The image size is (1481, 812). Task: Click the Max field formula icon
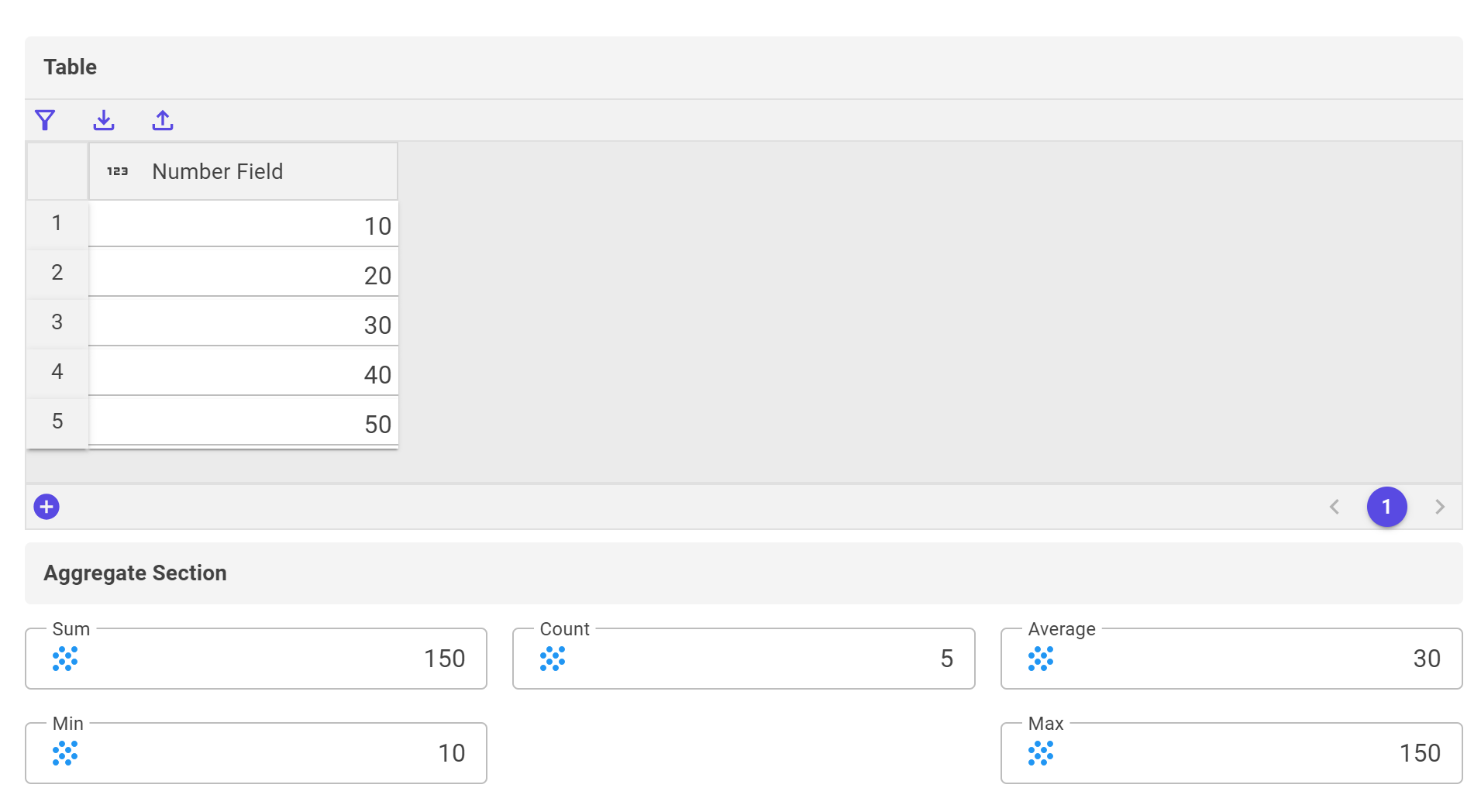point(1041,753)
